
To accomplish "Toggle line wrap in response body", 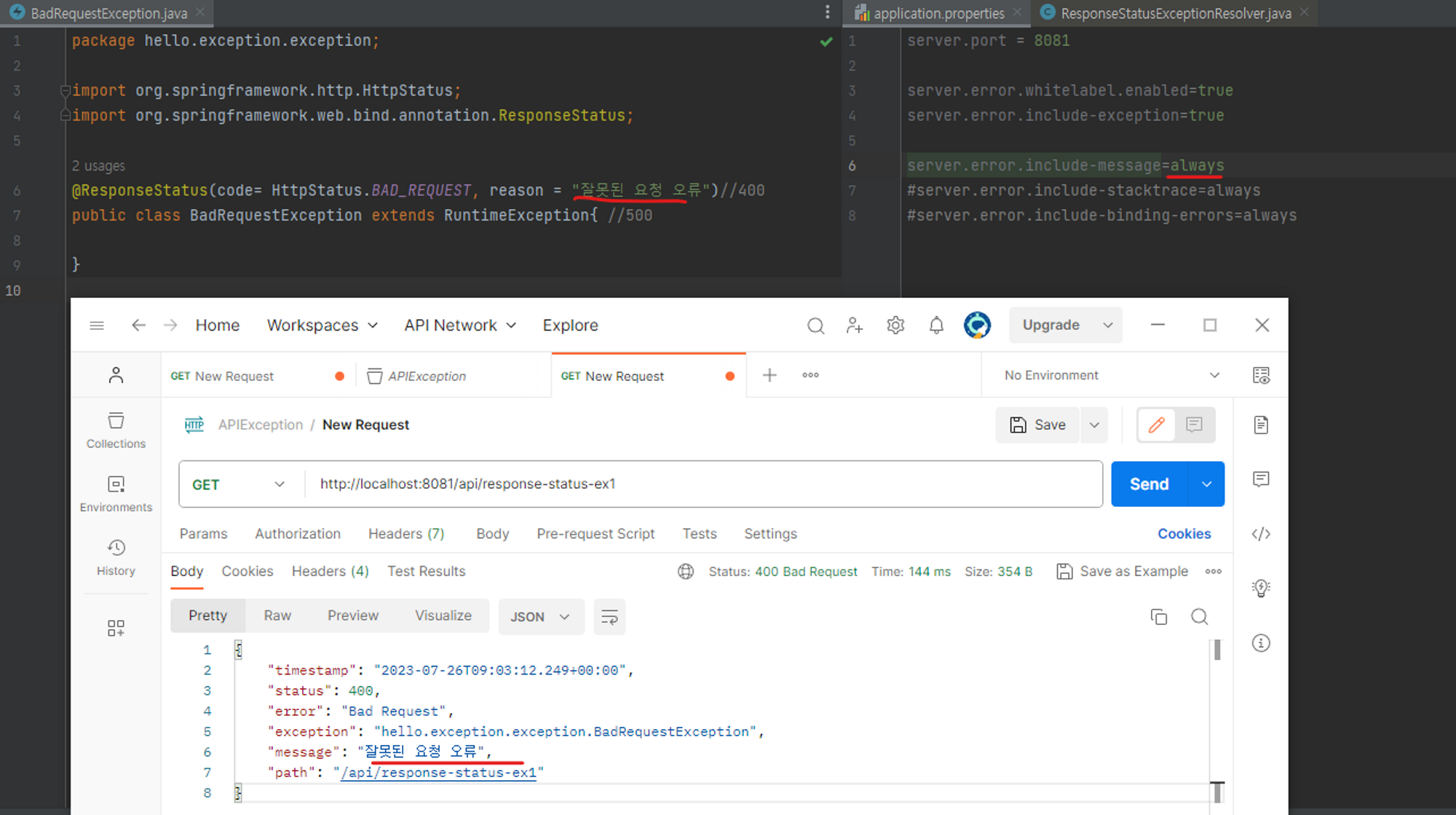I will (609, 617).
